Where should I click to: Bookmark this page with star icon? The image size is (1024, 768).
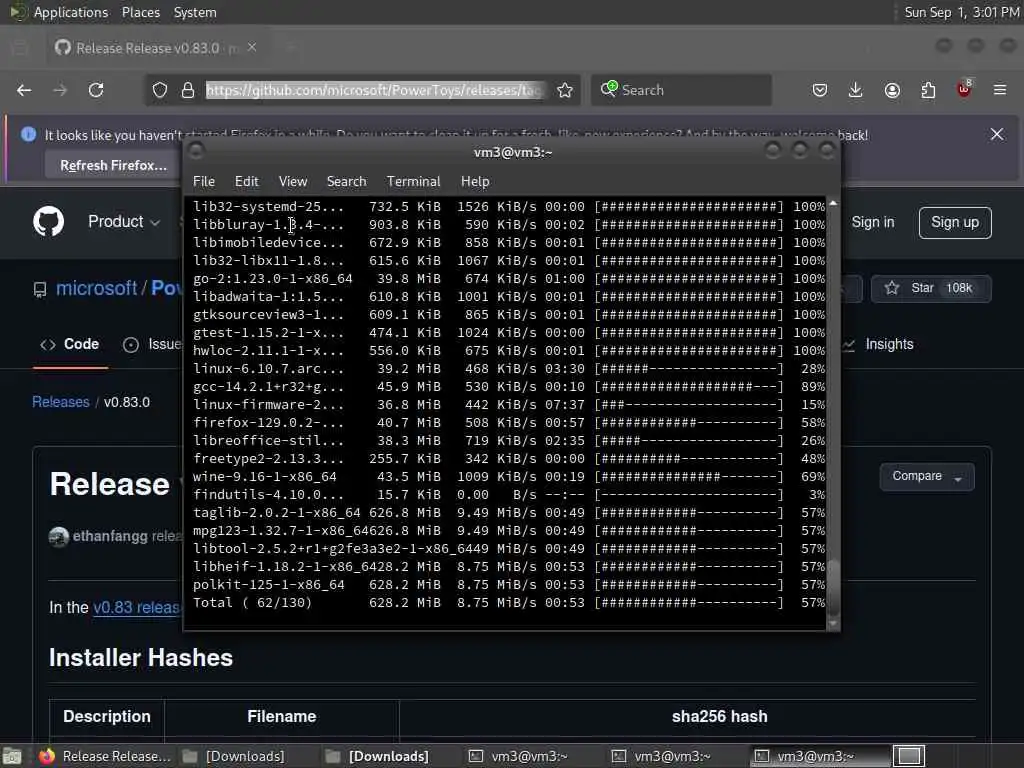(565, 90)
